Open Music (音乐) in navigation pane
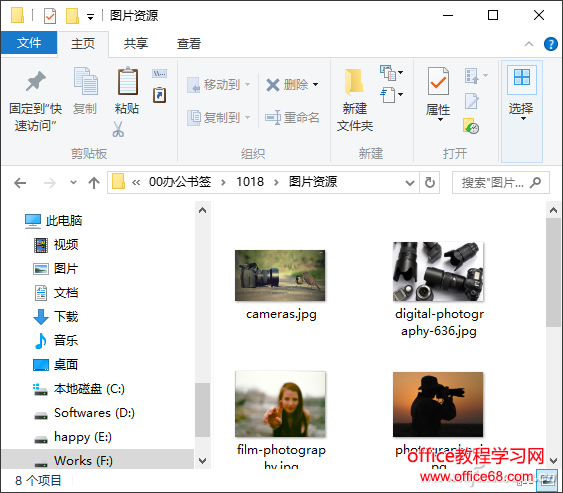Screen dimensions: 563x493 coord(56,340)
